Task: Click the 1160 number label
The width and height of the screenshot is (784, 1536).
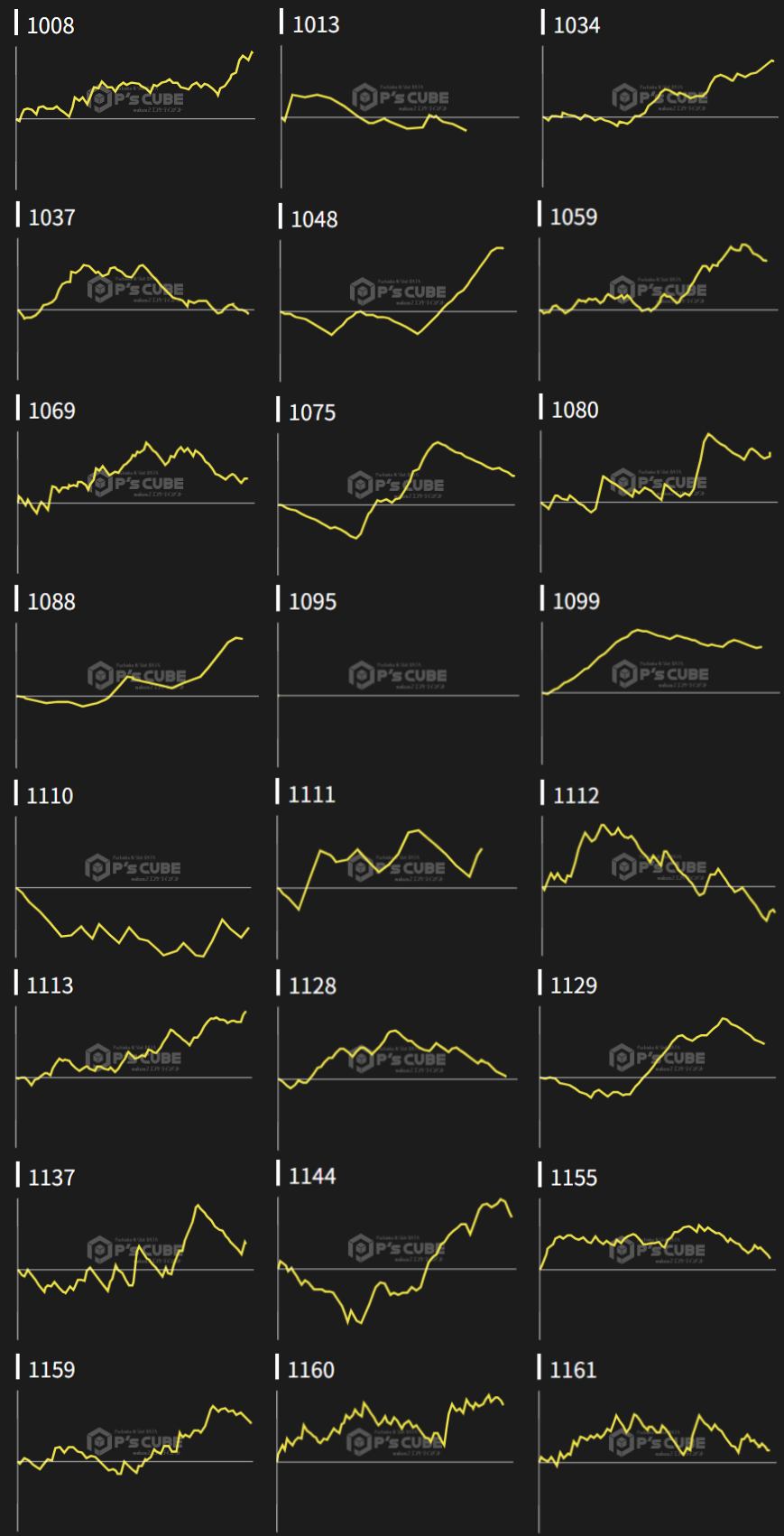Action: point(311,1370)
